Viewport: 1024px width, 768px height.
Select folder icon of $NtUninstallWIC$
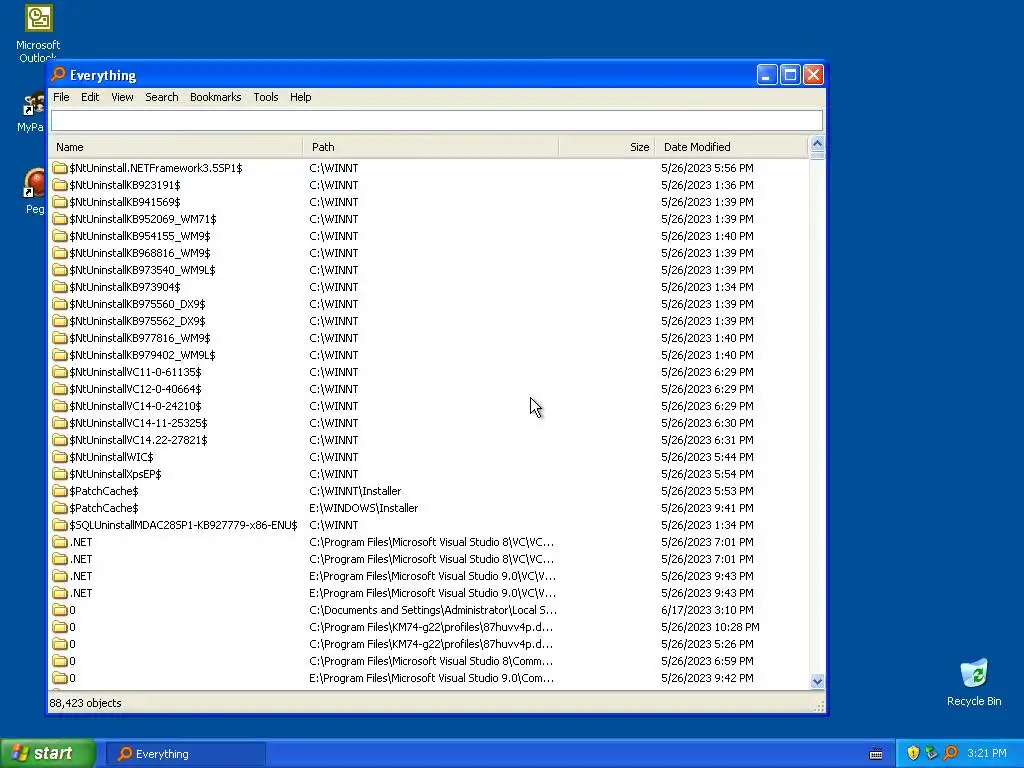[x=60, y=456]
